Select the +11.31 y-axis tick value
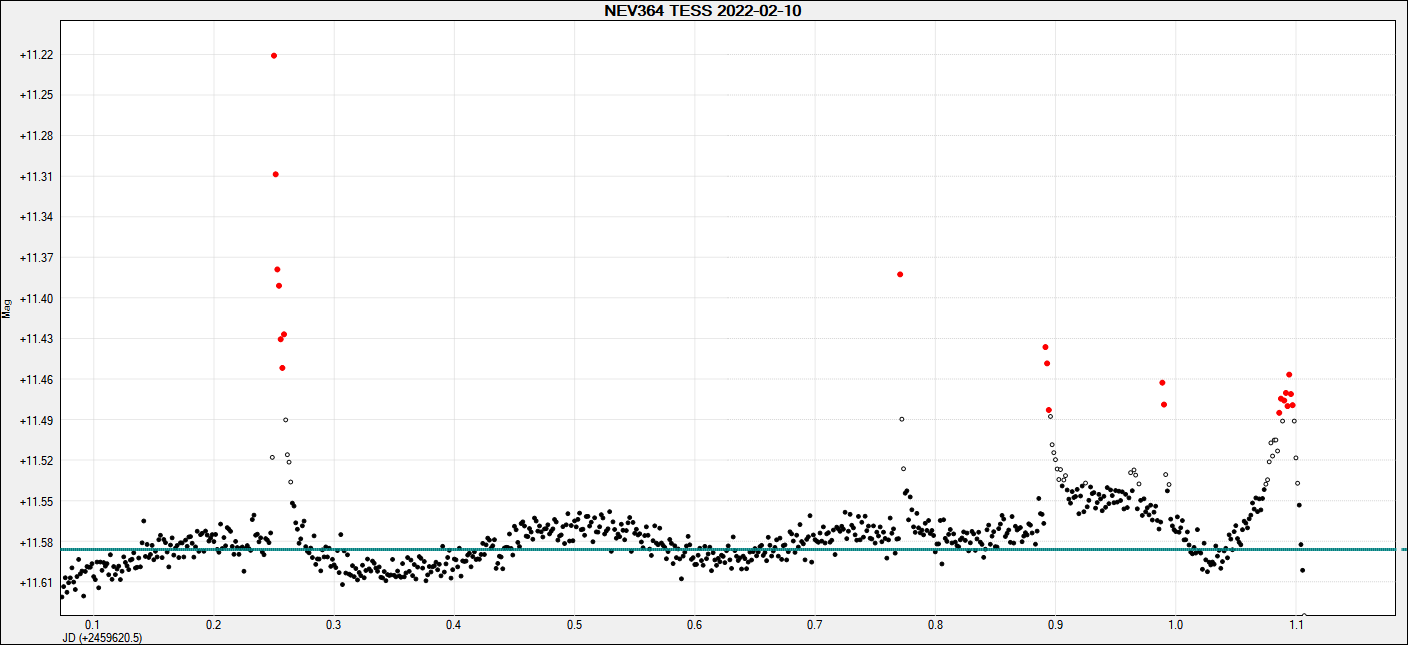 pyautogui.click(x=37, y=177)
